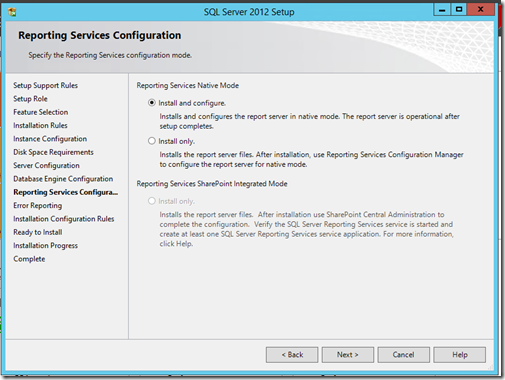The image size is (505, 380).
Task: Click 'Specify the Reporting Services configuration mode' text
Action: pos(110,55)
